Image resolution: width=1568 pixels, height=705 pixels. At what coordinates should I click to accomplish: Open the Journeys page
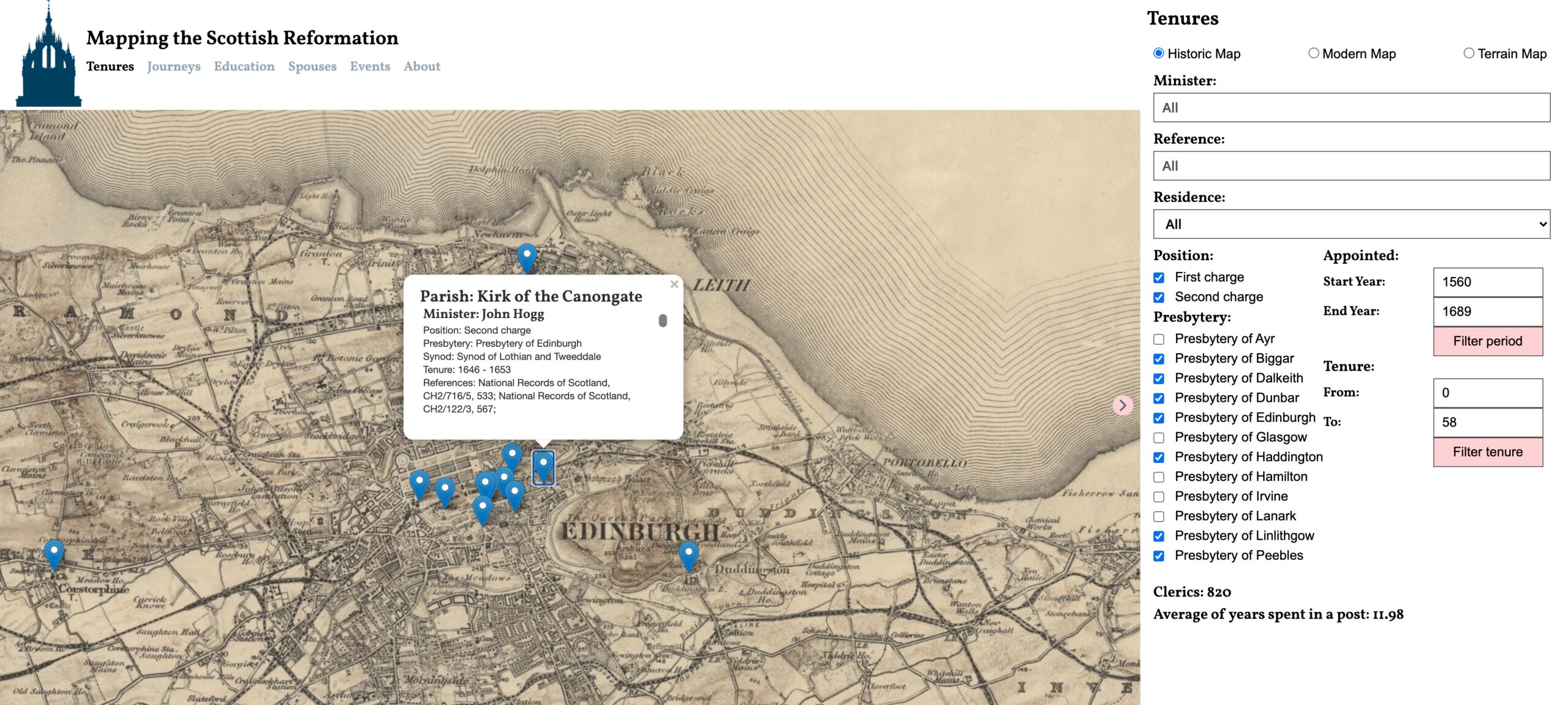pyautogui.click(x=174, y=66)
